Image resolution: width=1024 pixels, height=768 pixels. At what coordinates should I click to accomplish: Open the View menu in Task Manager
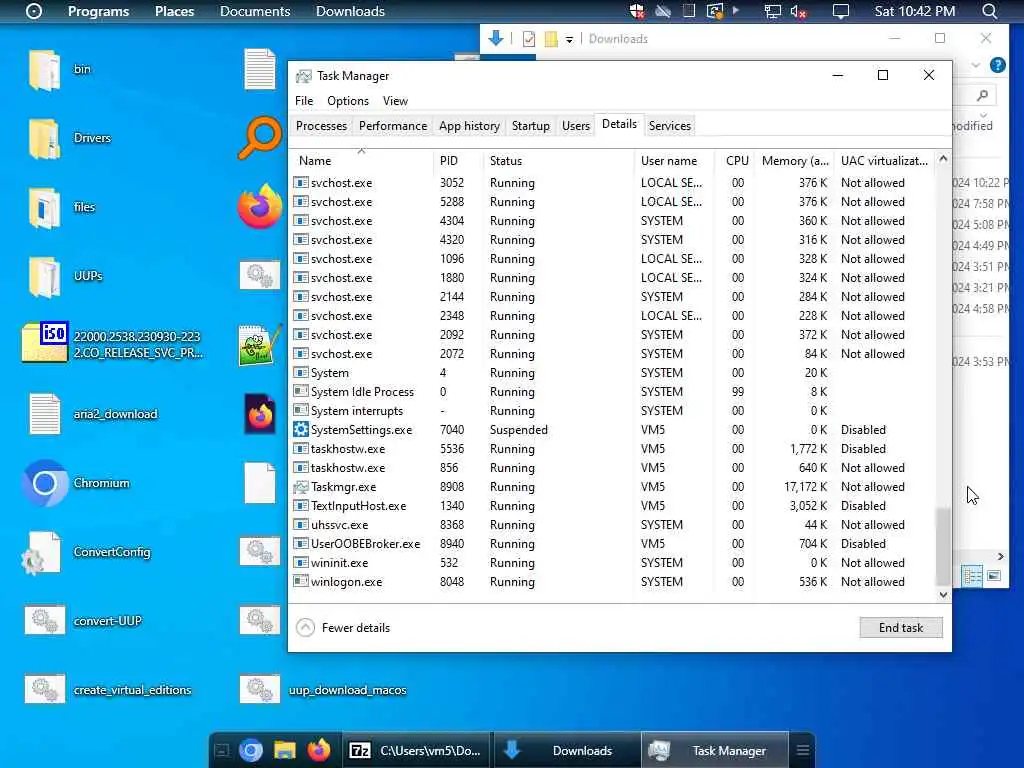click(x=395, y=101)
